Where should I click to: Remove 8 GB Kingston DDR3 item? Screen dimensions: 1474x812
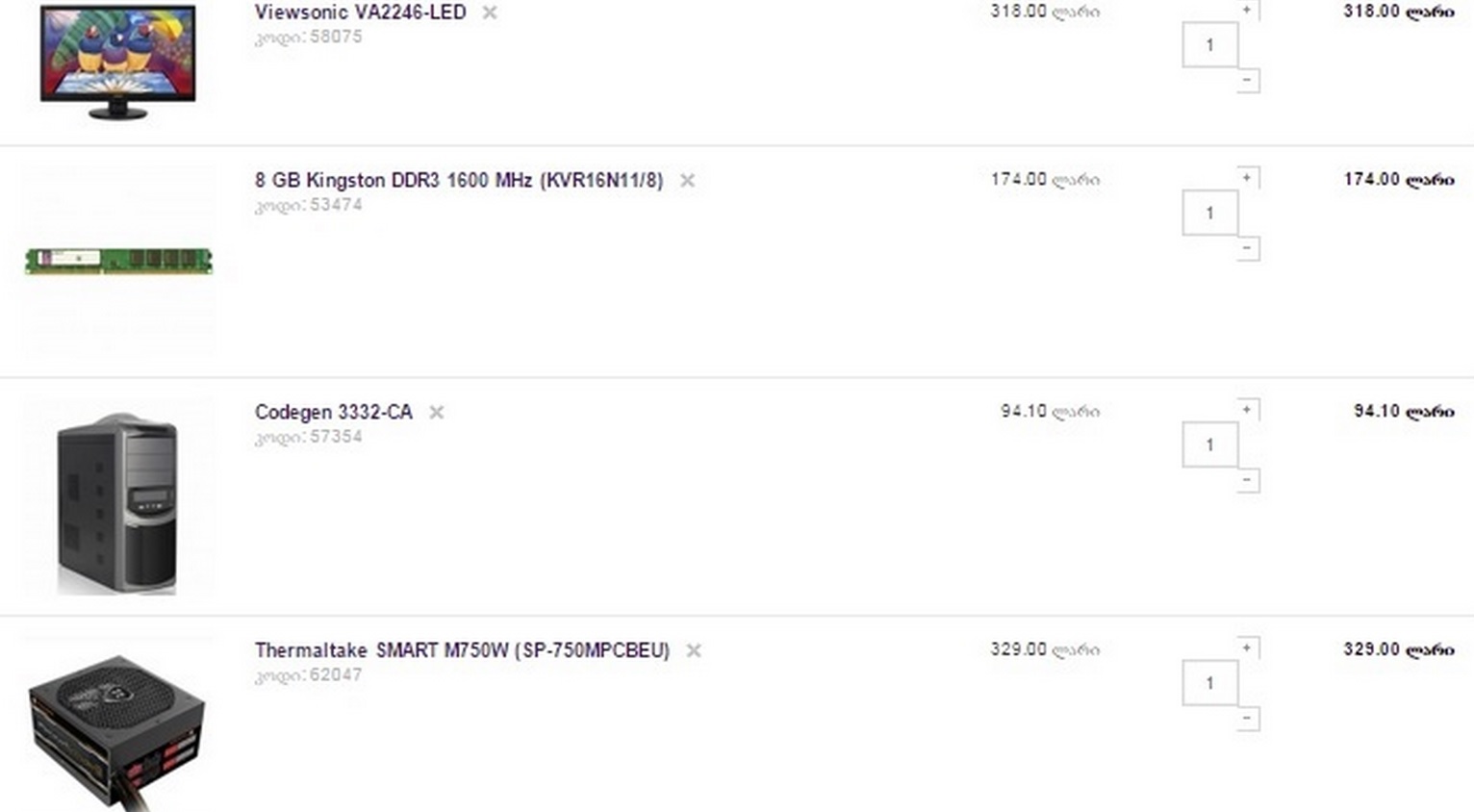tap(687, 180)
